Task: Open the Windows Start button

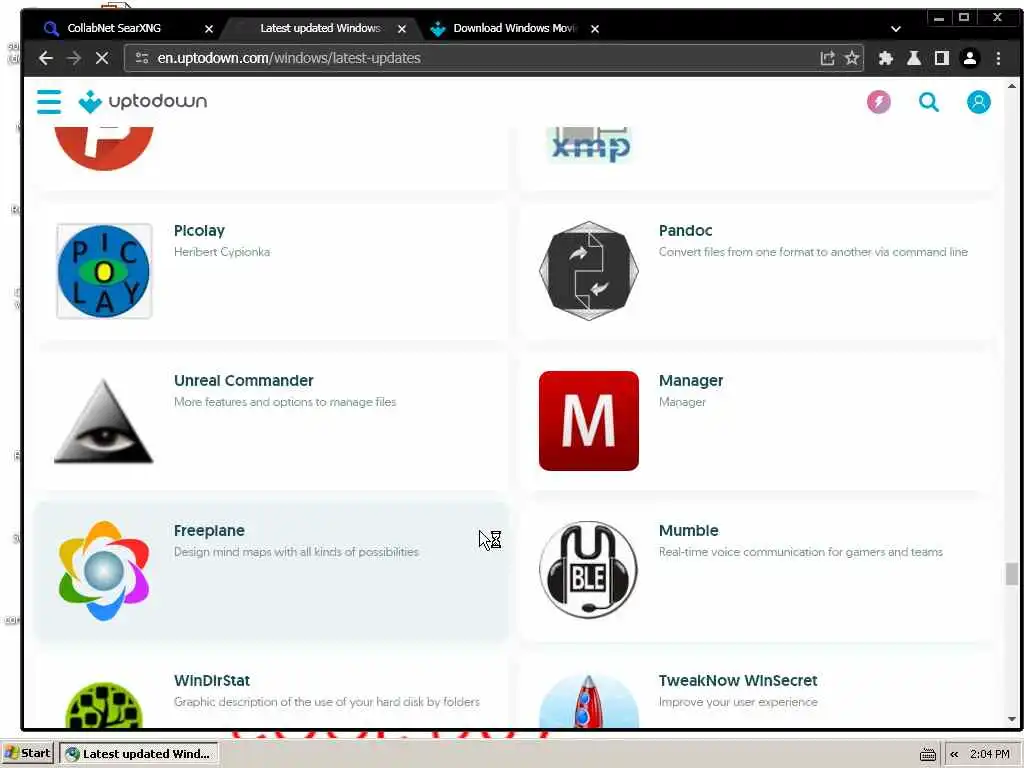Action: 28,754
